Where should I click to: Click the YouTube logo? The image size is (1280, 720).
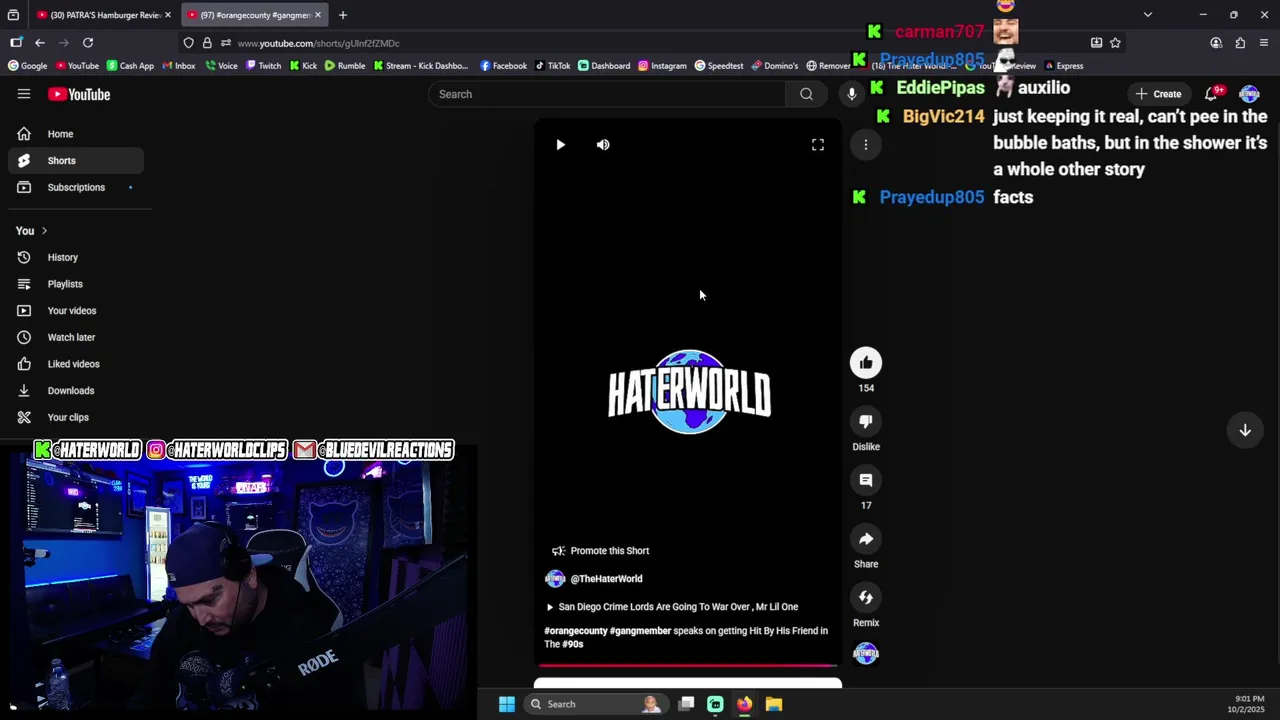79,94
